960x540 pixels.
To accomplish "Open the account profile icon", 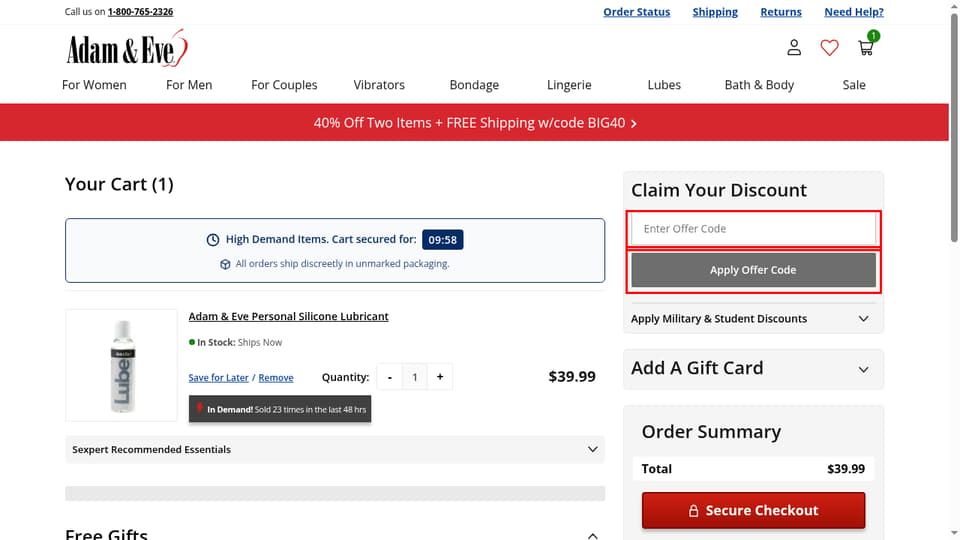I will (793, 48).
